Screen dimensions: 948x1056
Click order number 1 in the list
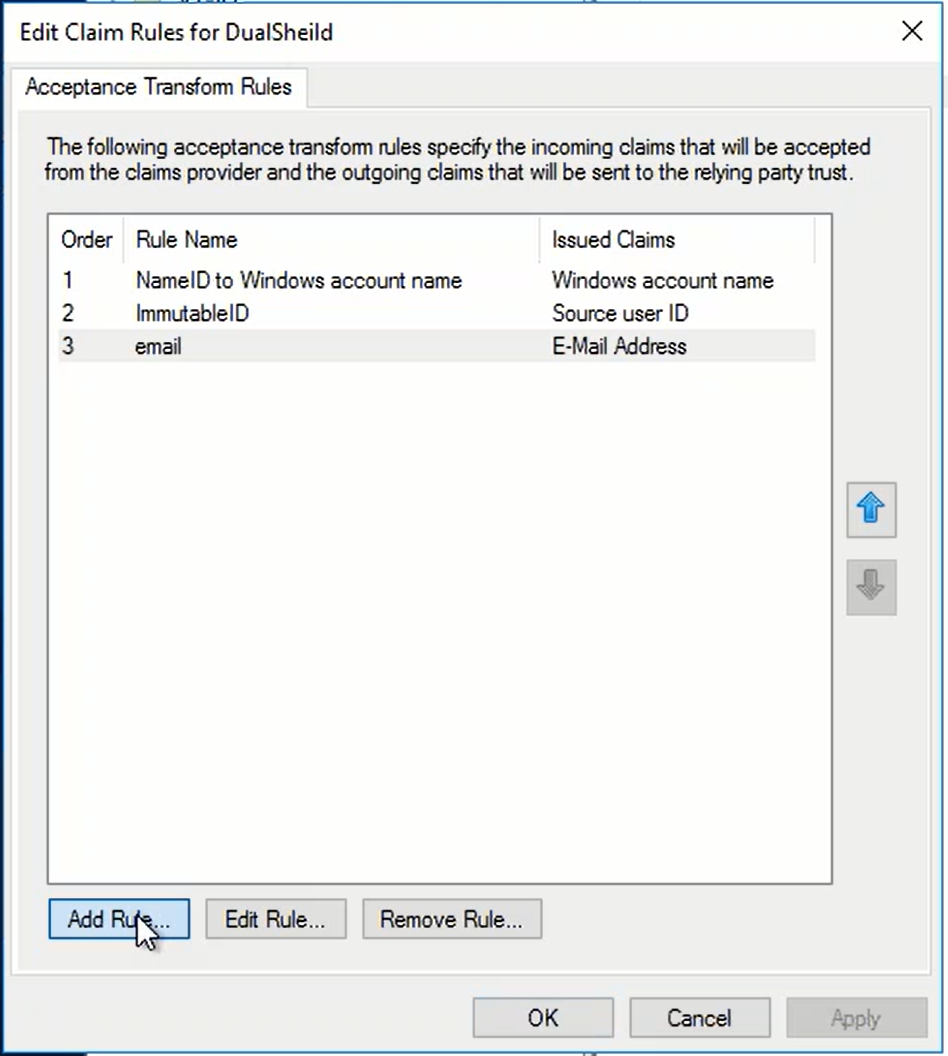[x=68, y=280]
